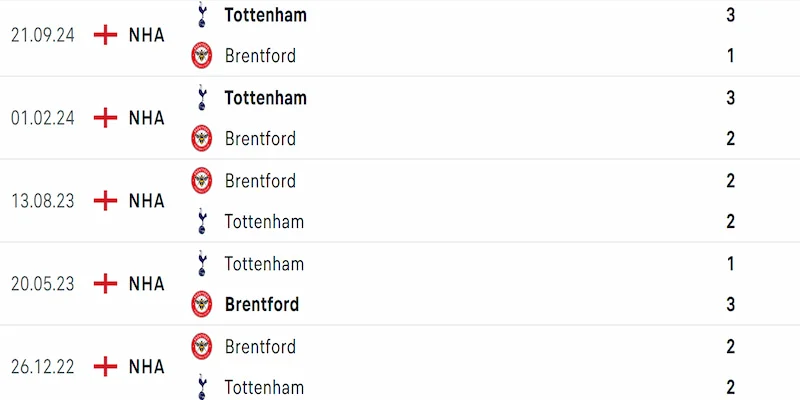Select the 21.09.24 match date
800x400 pixels.
click(x=43, y=35)
